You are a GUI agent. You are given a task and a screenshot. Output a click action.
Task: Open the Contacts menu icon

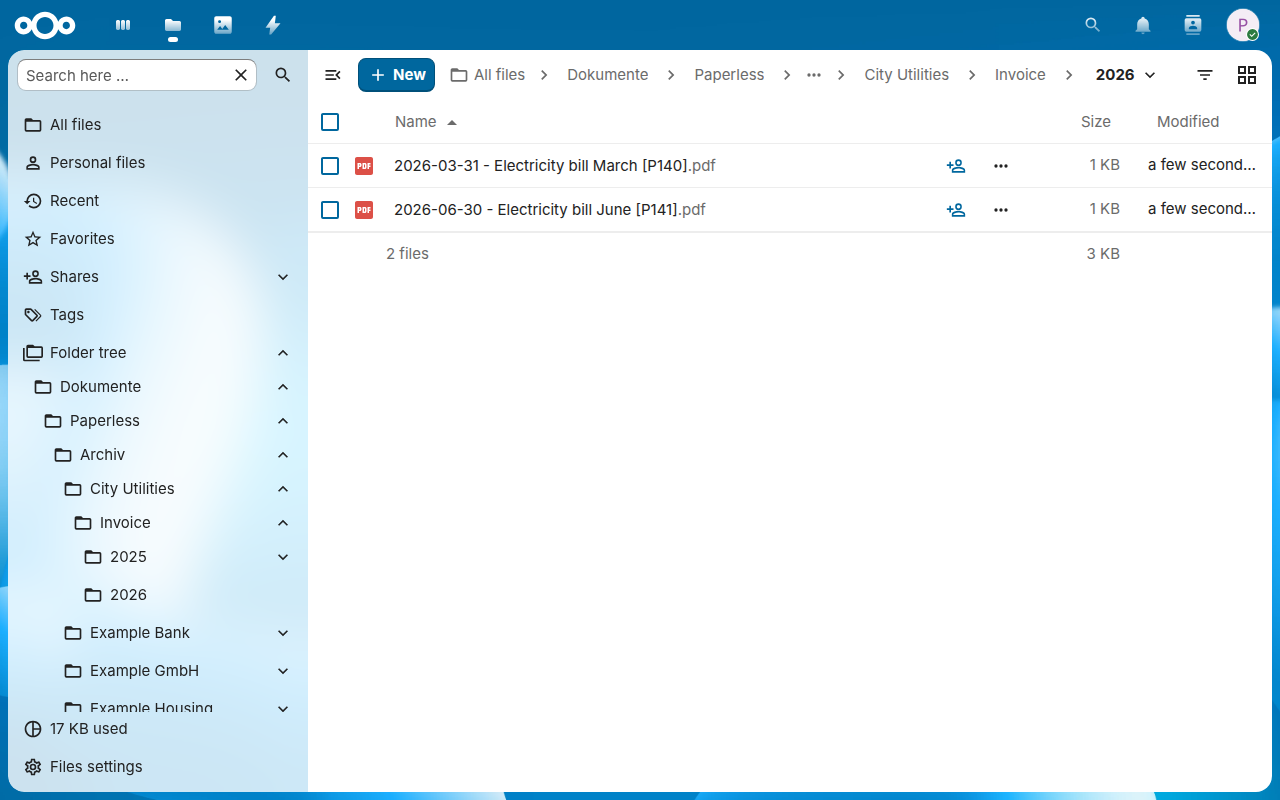[1193, 25]
